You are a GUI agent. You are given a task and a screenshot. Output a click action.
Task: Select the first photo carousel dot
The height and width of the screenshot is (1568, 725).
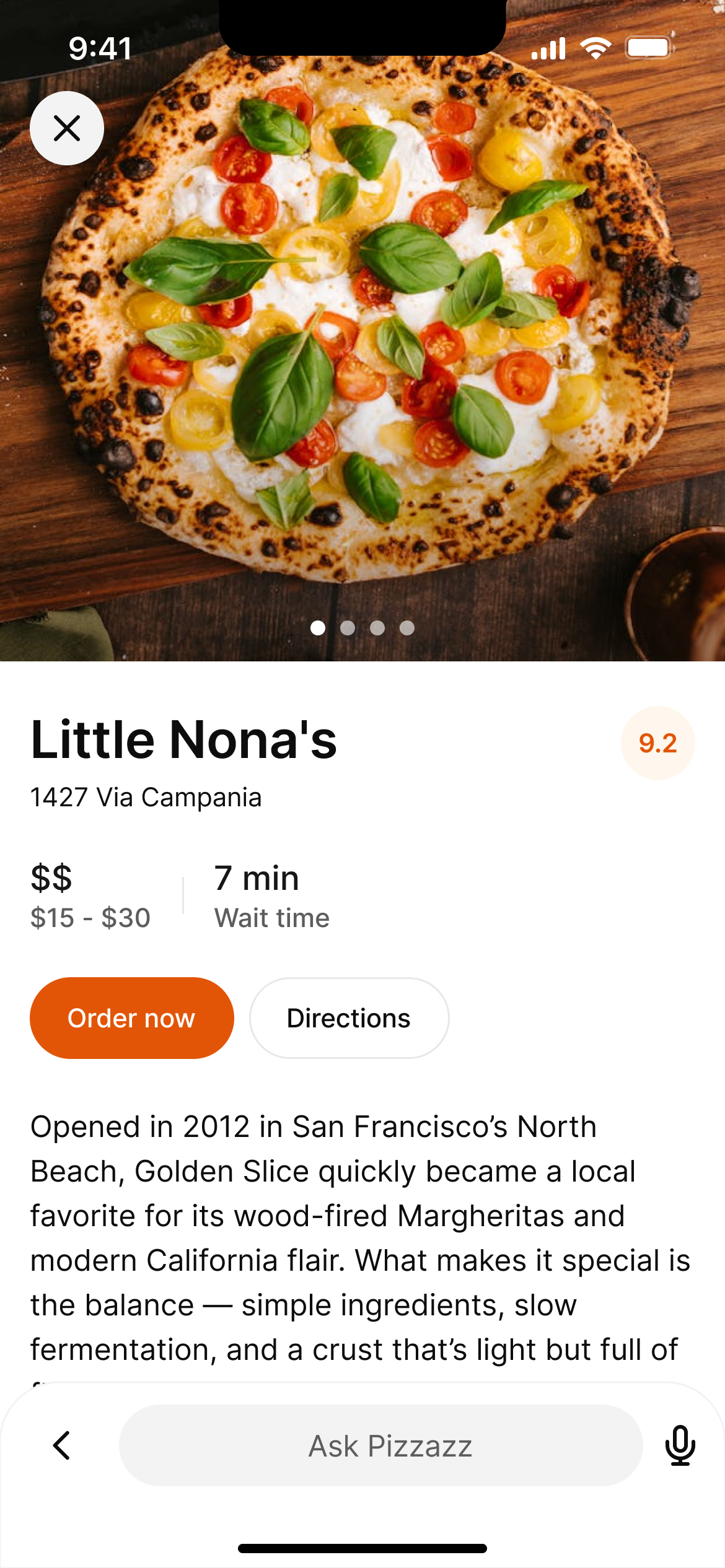coord(318,628)
